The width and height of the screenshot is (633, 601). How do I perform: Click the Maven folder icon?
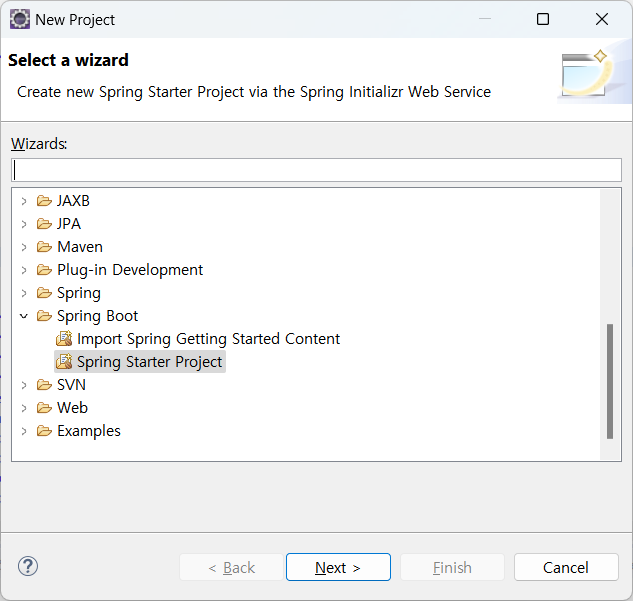44,247
